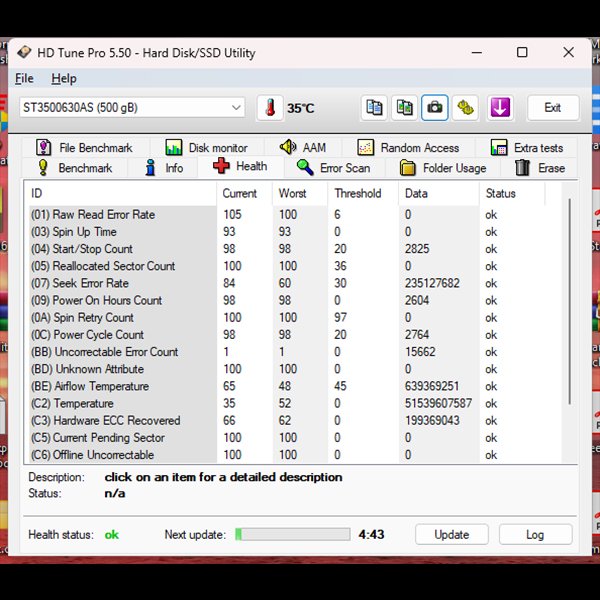Open the options gear icon
Image resolution: width=600 pixels, height=600 pixels.
(465, 108)
